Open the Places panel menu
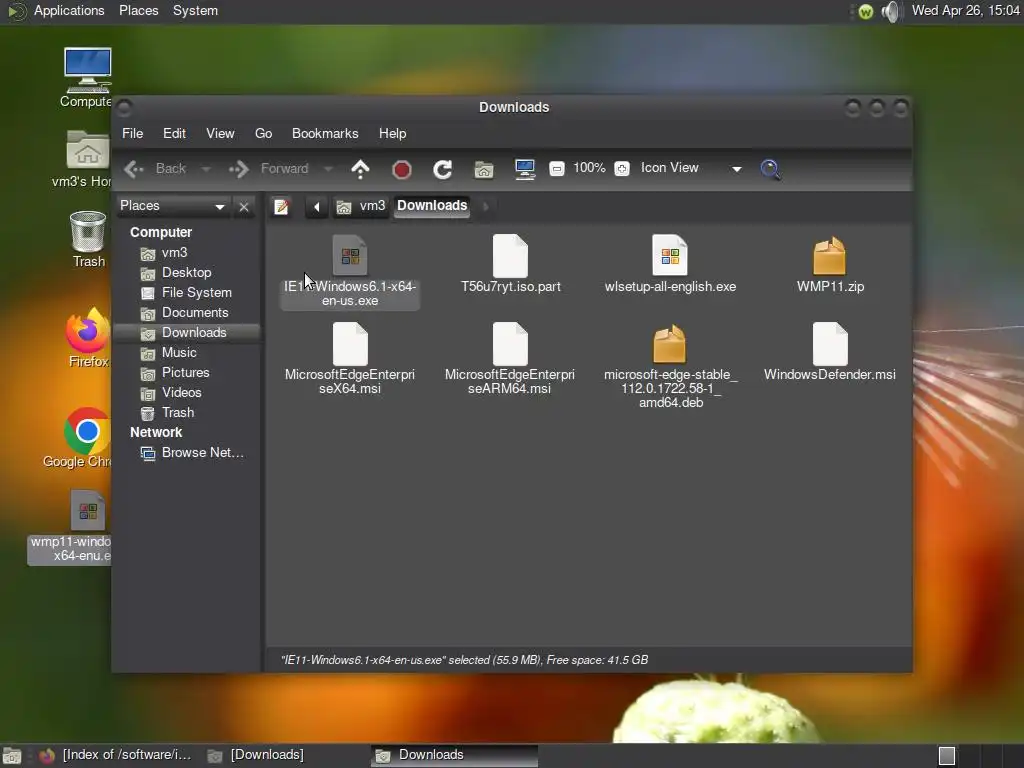 138,10
